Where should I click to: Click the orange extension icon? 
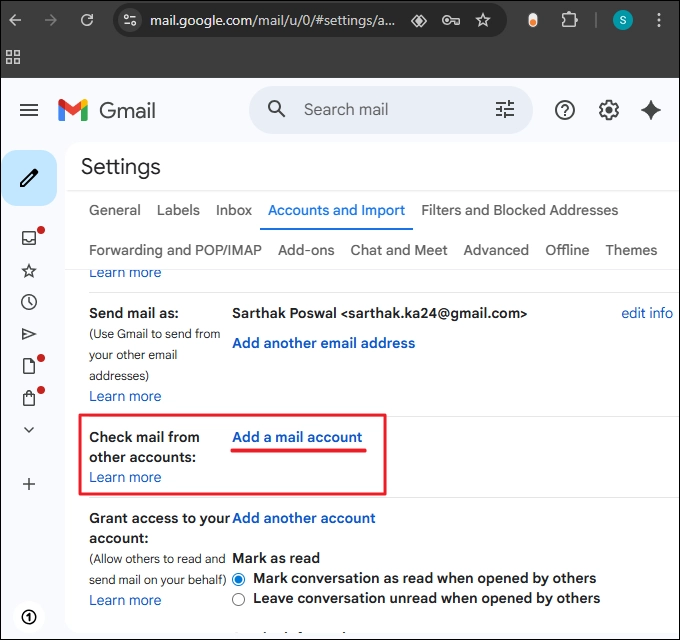click(533, 20)
